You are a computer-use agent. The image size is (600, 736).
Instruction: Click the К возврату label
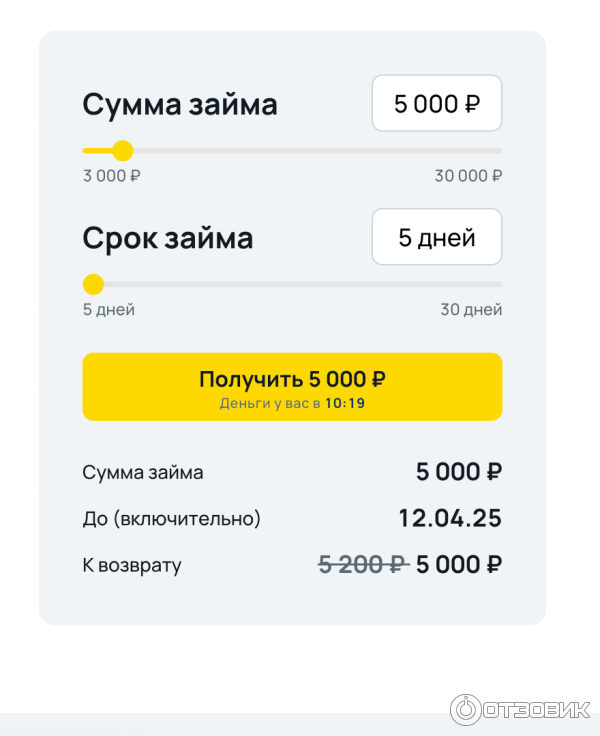click(132, 566)
